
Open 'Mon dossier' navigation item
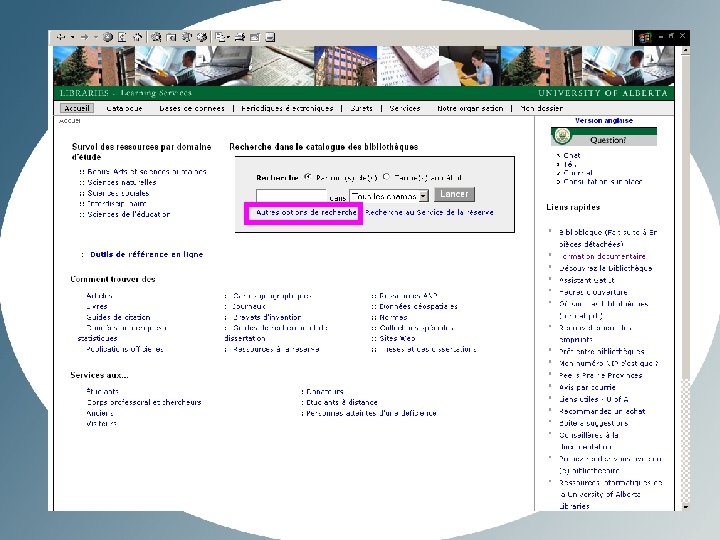tap(541, 108)
